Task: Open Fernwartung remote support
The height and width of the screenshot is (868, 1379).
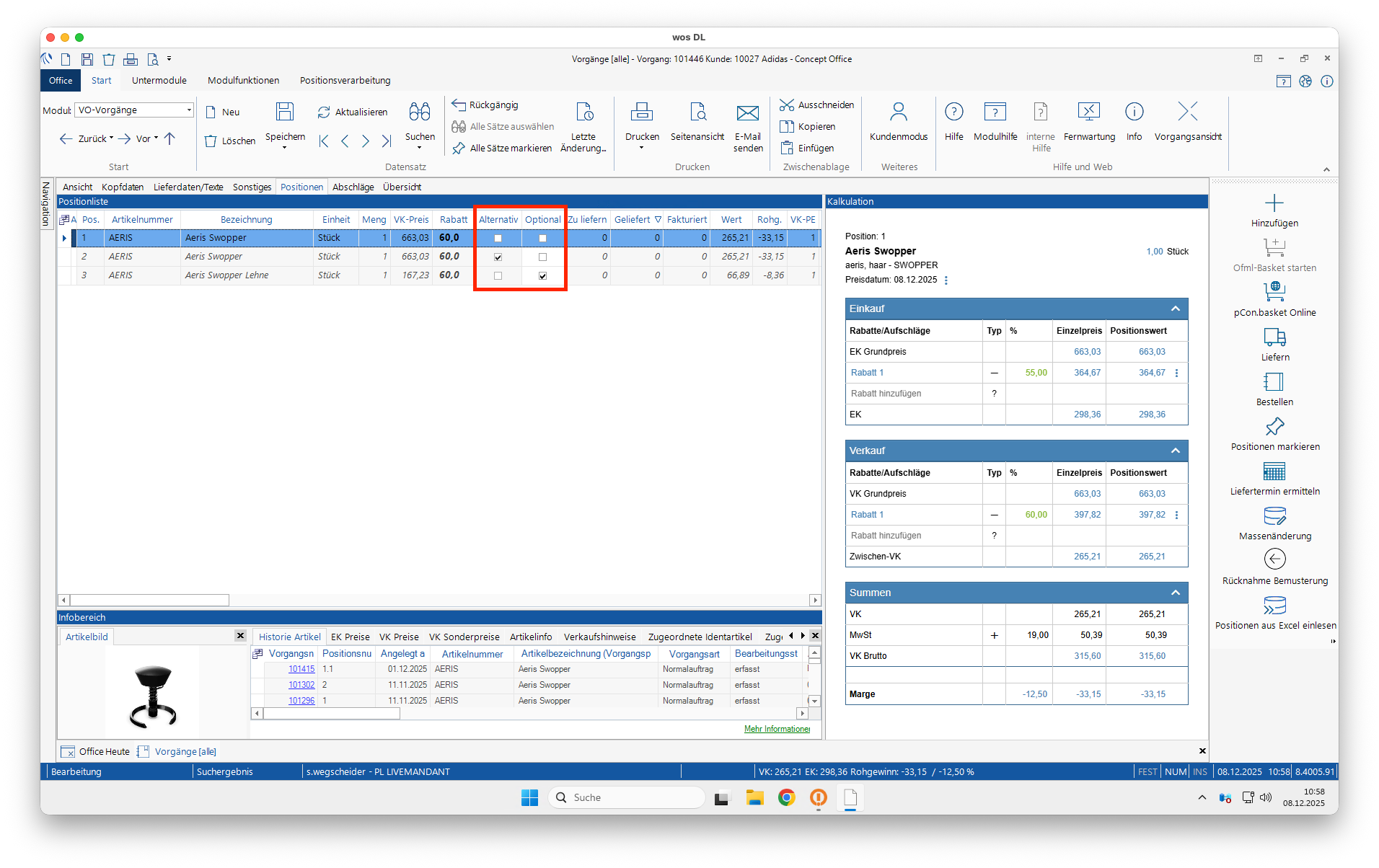Action: 1088,112
